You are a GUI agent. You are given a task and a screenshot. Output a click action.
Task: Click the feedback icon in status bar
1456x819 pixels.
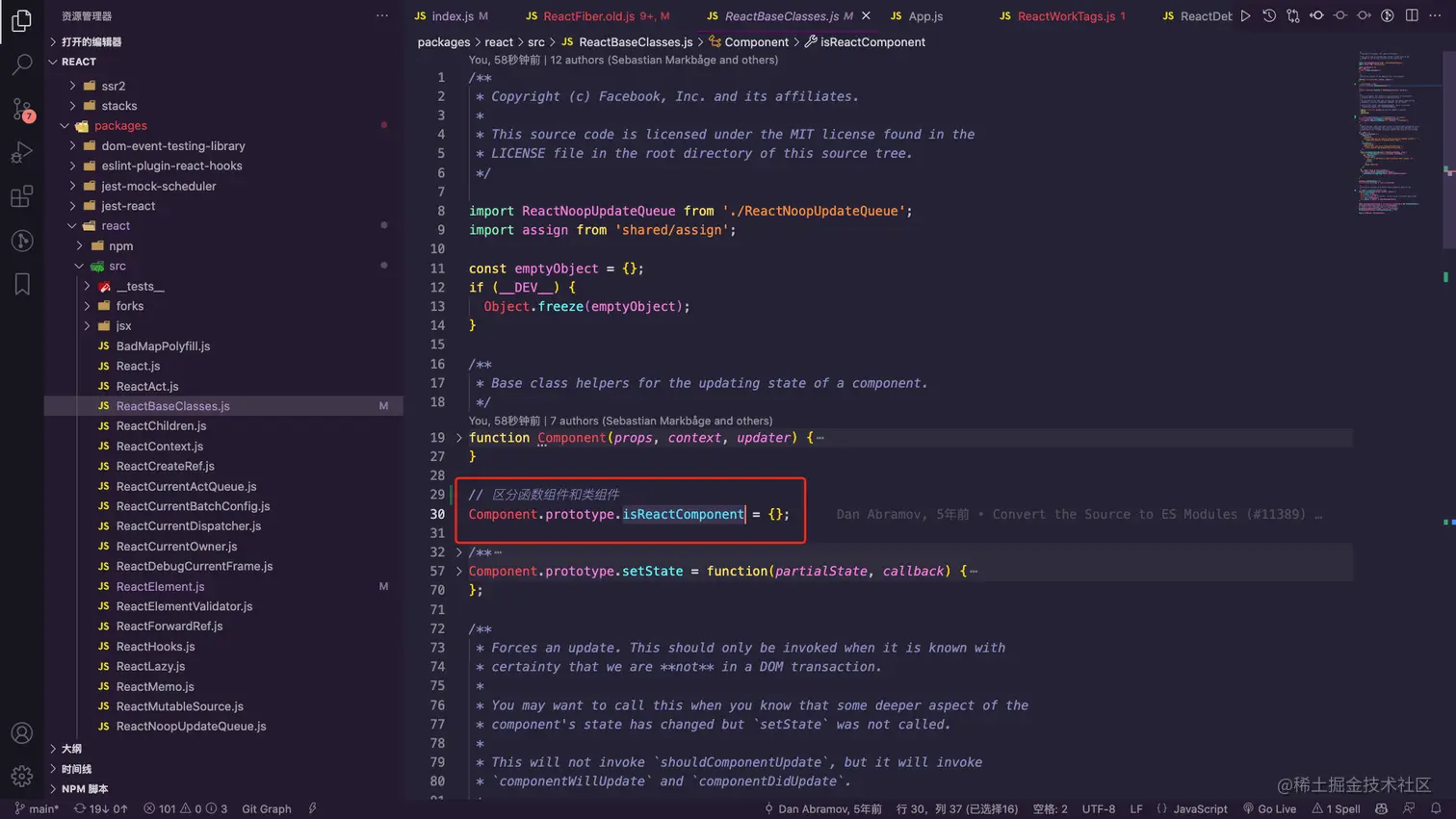[1409, 808]
